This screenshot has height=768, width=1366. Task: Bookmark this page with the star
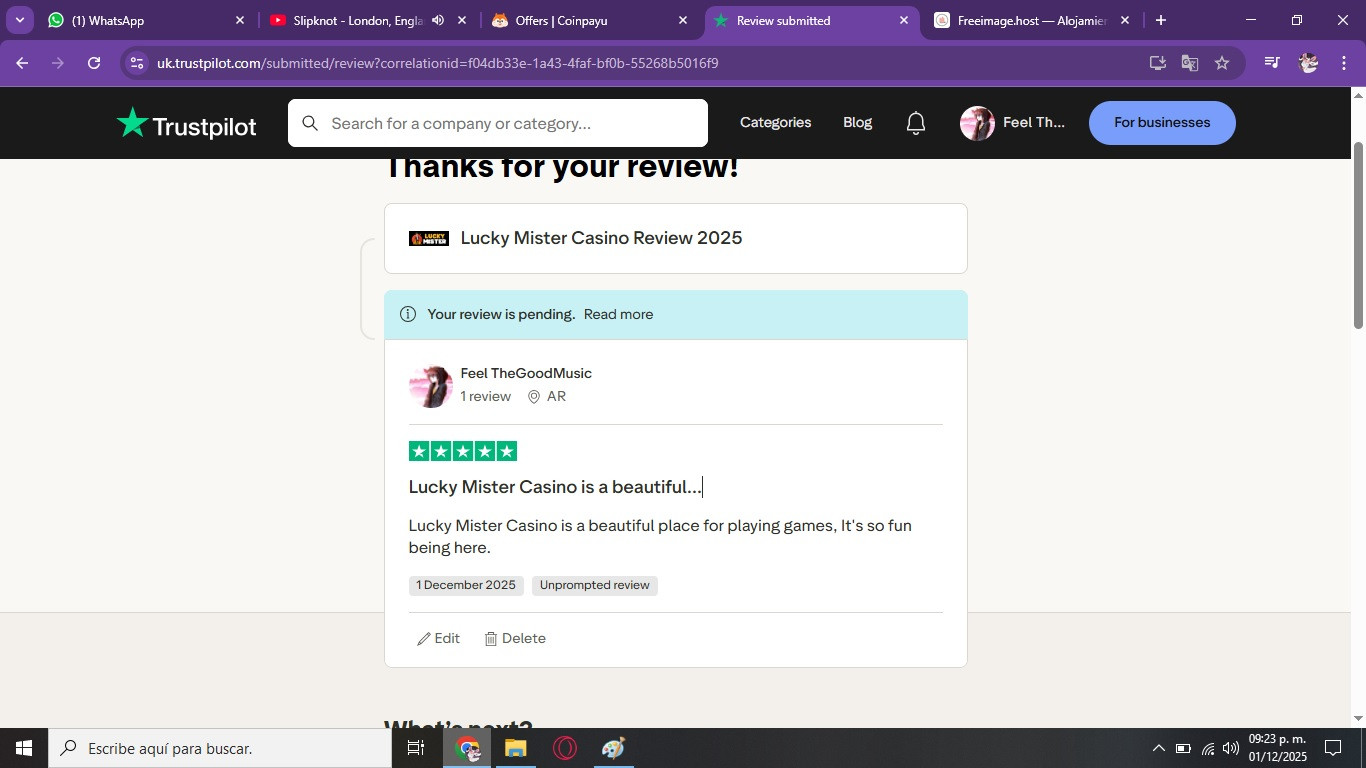tap(1222, 63)
